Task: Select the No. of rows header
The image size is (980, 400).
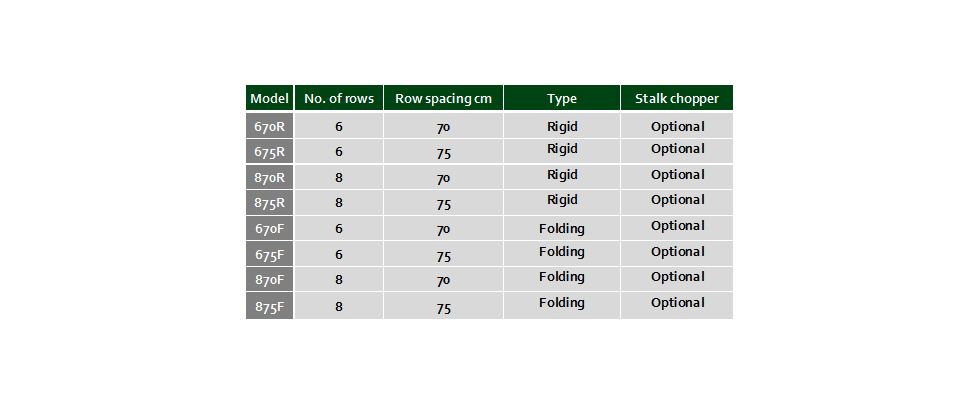Action: [x=339, y=98]
